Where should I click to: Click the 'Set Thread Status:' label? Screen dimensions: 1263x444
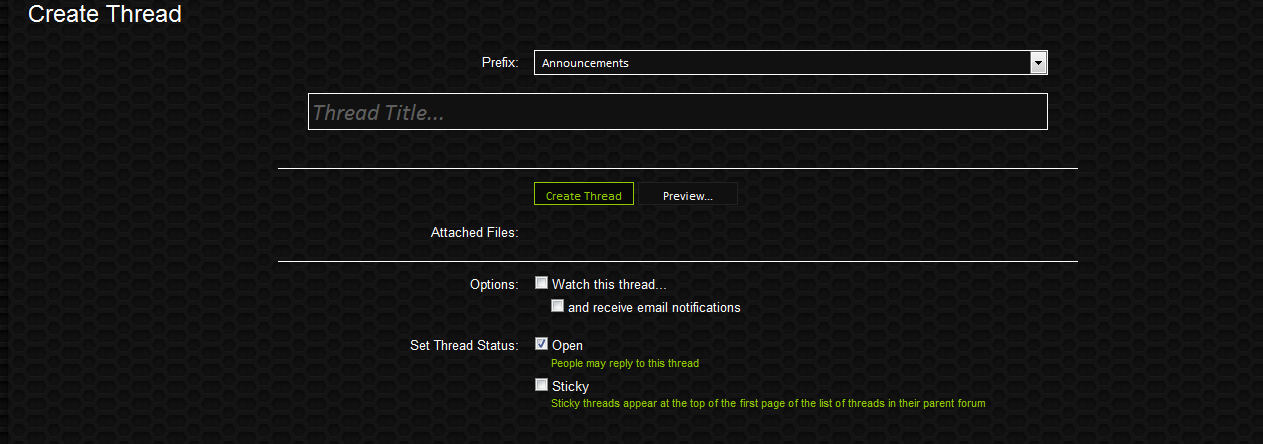click(x=464, y=346)
